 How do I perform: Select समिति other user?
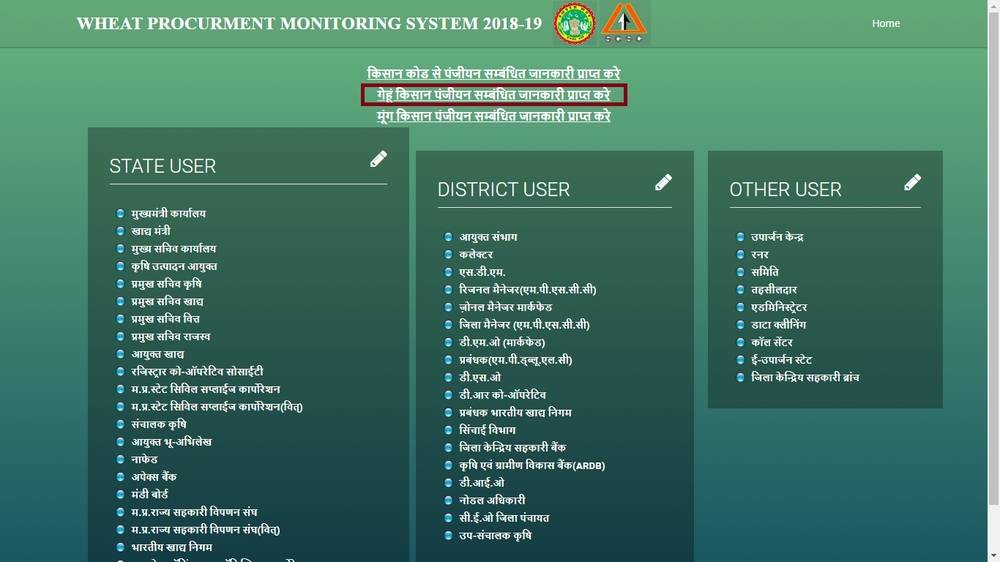(x=765, y=272)
